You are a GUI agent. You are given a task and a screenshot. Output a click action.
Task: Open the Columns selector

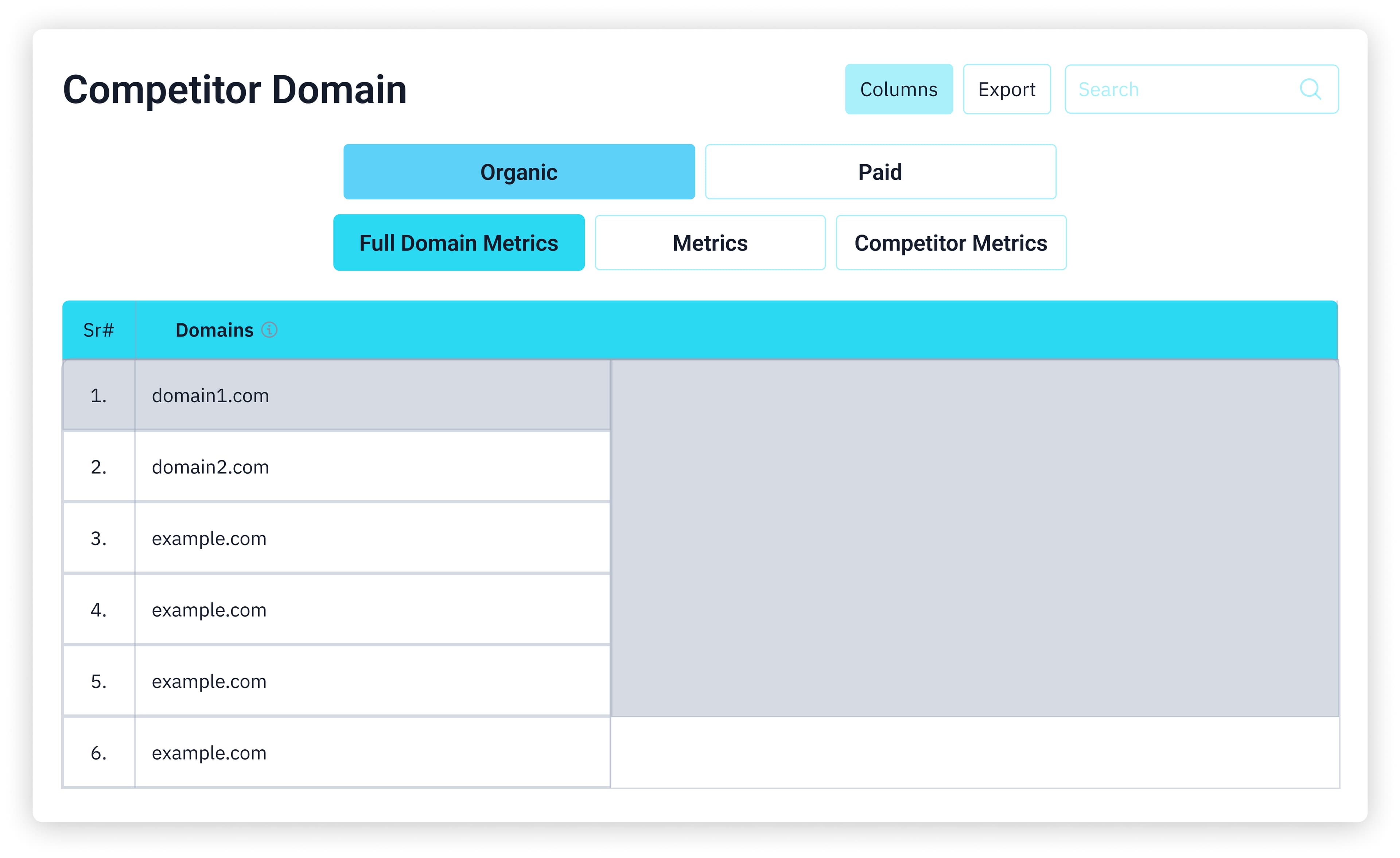click(898, 89)
